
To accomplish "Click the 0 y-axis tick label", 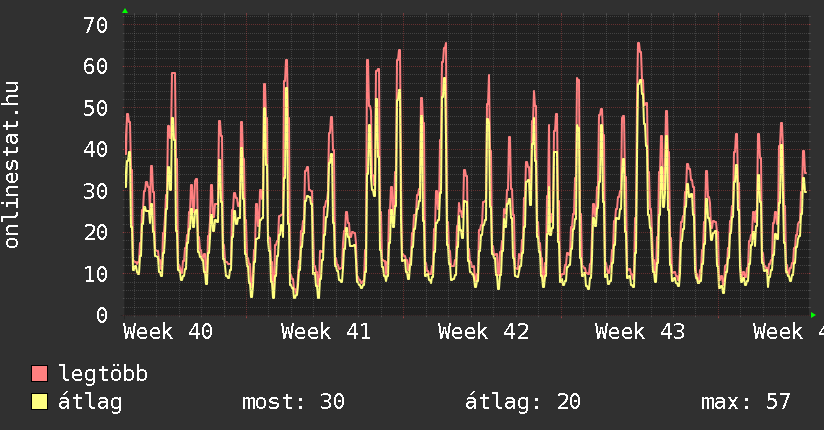I will (x=100, y=315).
